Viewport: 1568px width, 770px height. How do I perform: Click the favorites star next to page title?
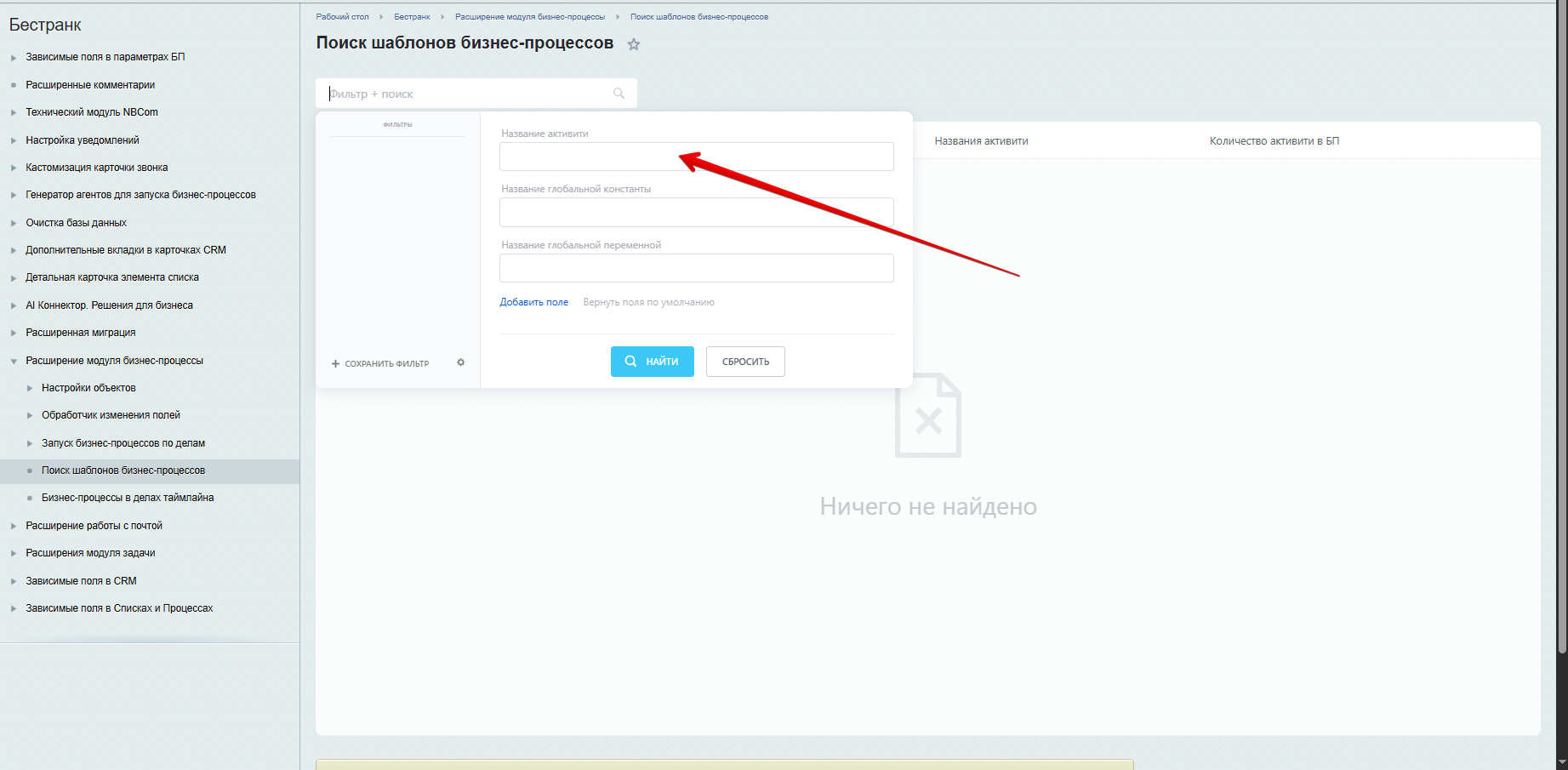click(x=634, y=44)
